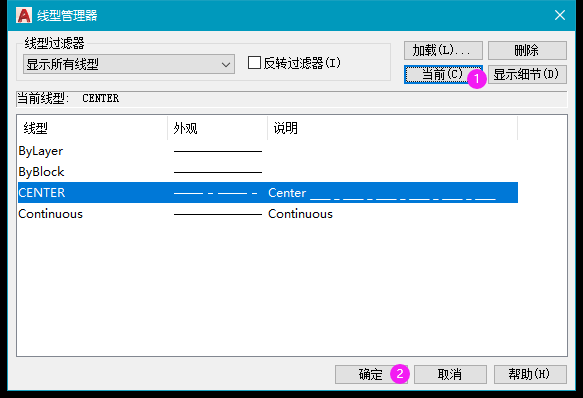Select the CENTER linetype row
The image size is (583, 398).
click(268, 193)
